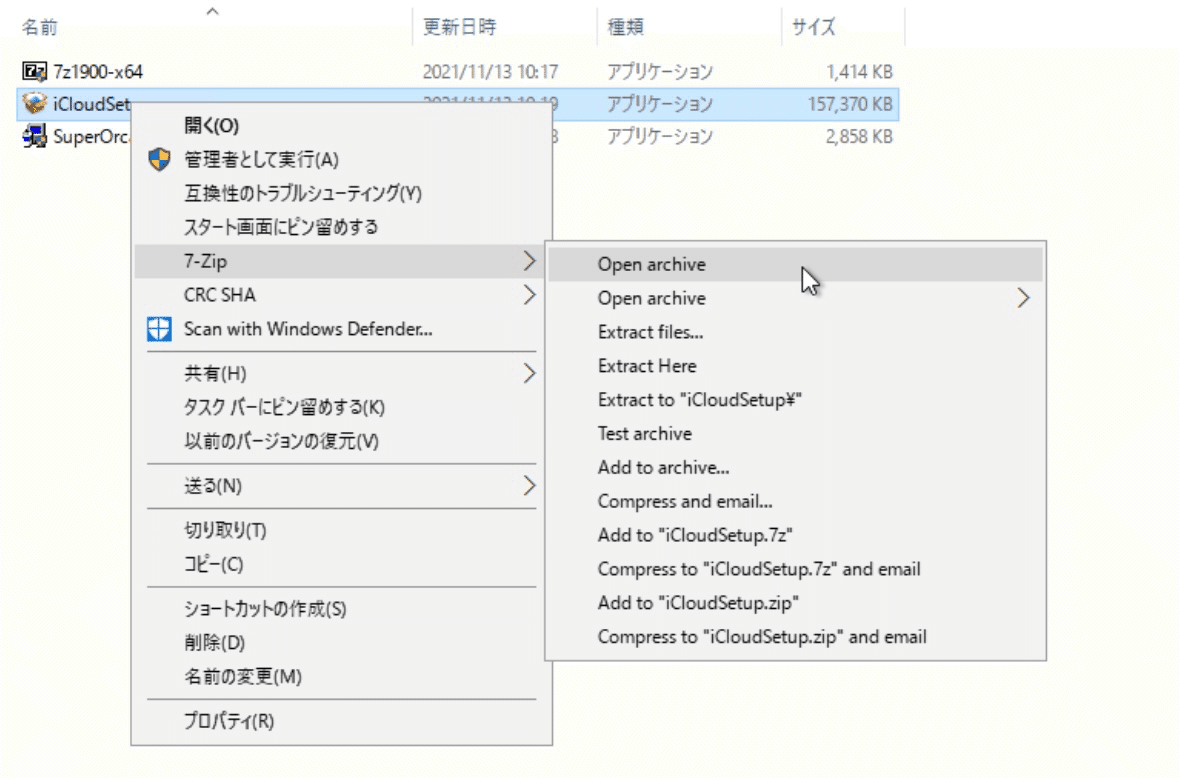
Task: Click the Windows Defender scan icon
Action: tap(159, 328)
